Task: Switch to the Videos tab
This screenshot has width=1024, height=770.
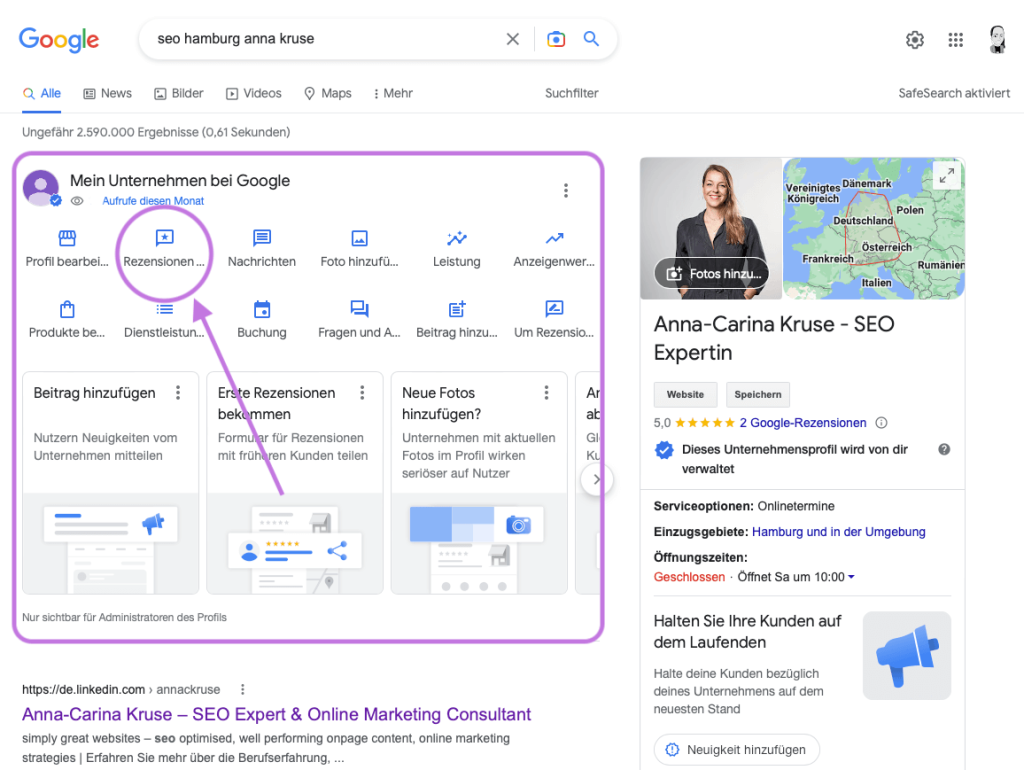Action: click(x=253, y=93)
